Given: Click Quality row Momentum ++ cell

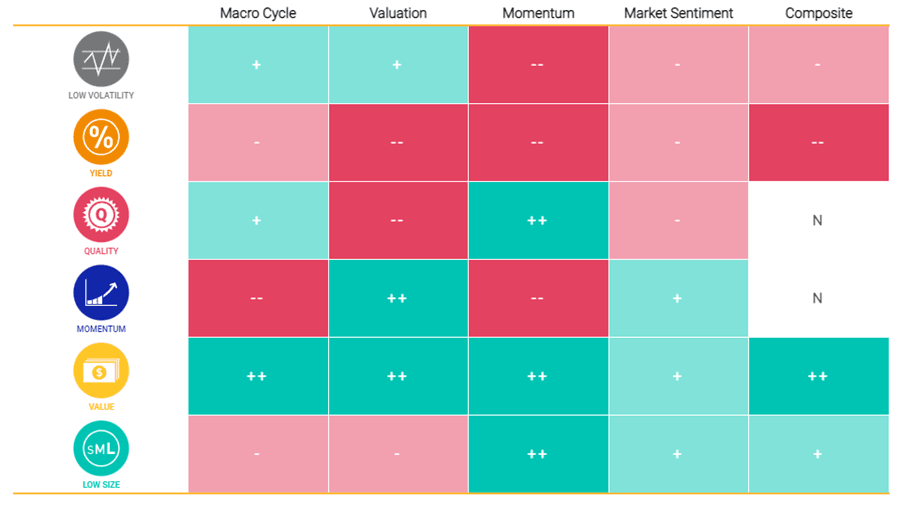Looking at the screenshot, I should point(538,220).
